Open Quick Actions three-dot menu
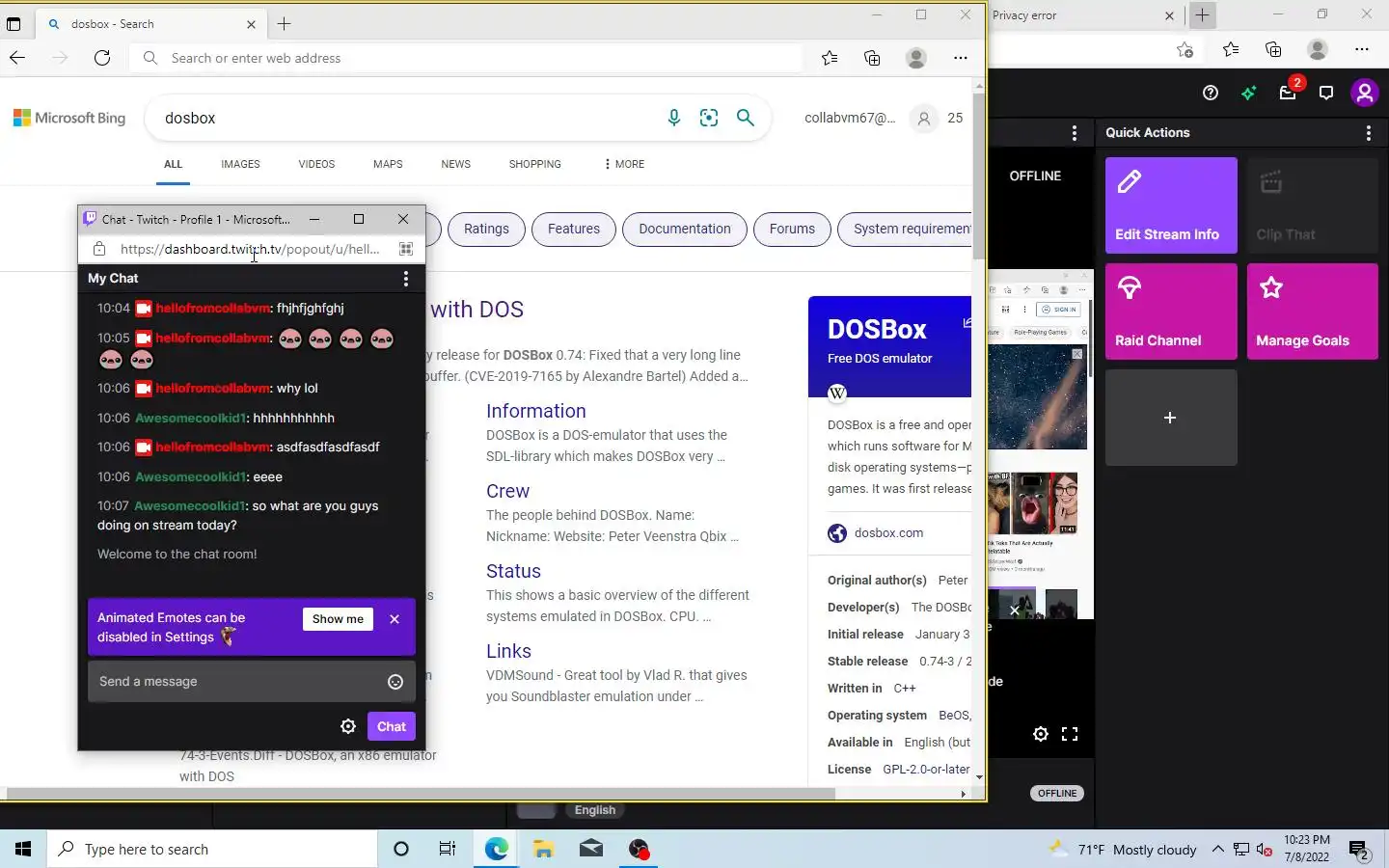Viewport: 1389px width, 868px height. tap(1369, 133)
